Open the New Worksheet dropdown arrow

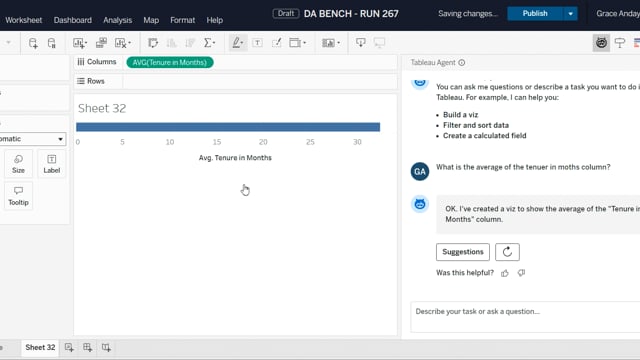(86, 43)
